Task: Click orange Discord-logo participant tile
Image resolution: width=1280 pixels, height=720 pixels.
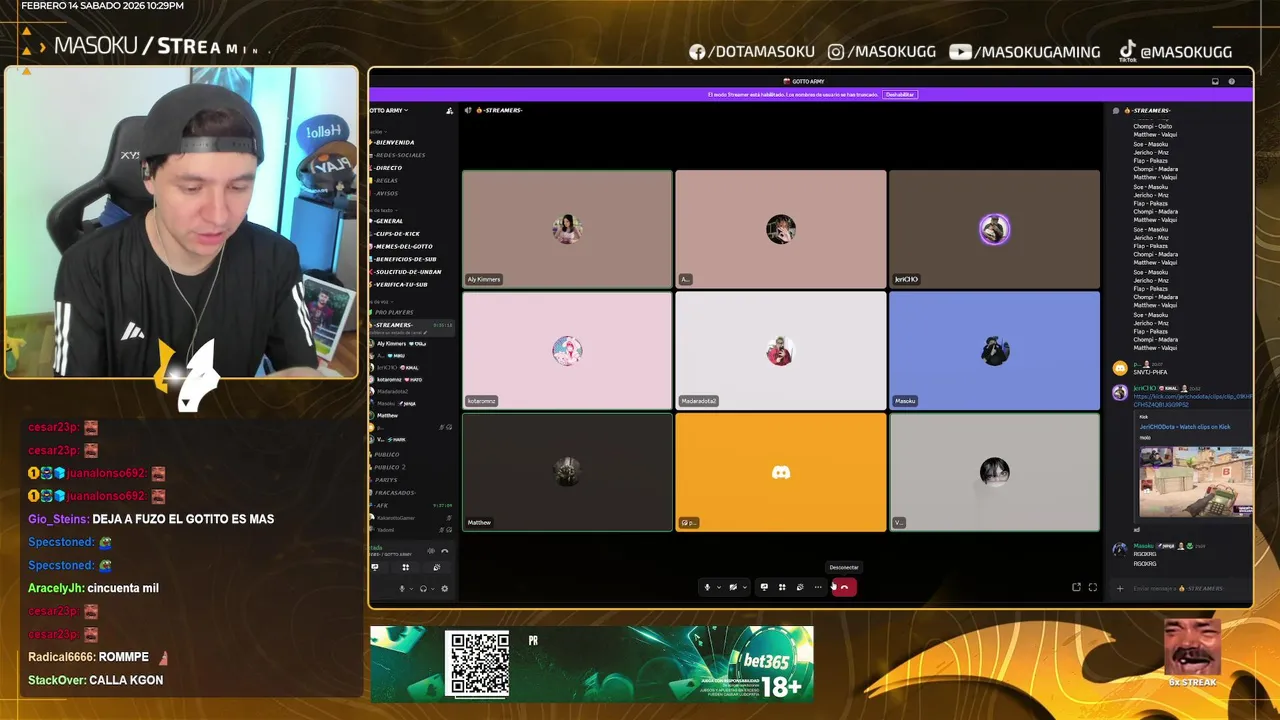Action: pyautogui.click(x=781, y=472)
